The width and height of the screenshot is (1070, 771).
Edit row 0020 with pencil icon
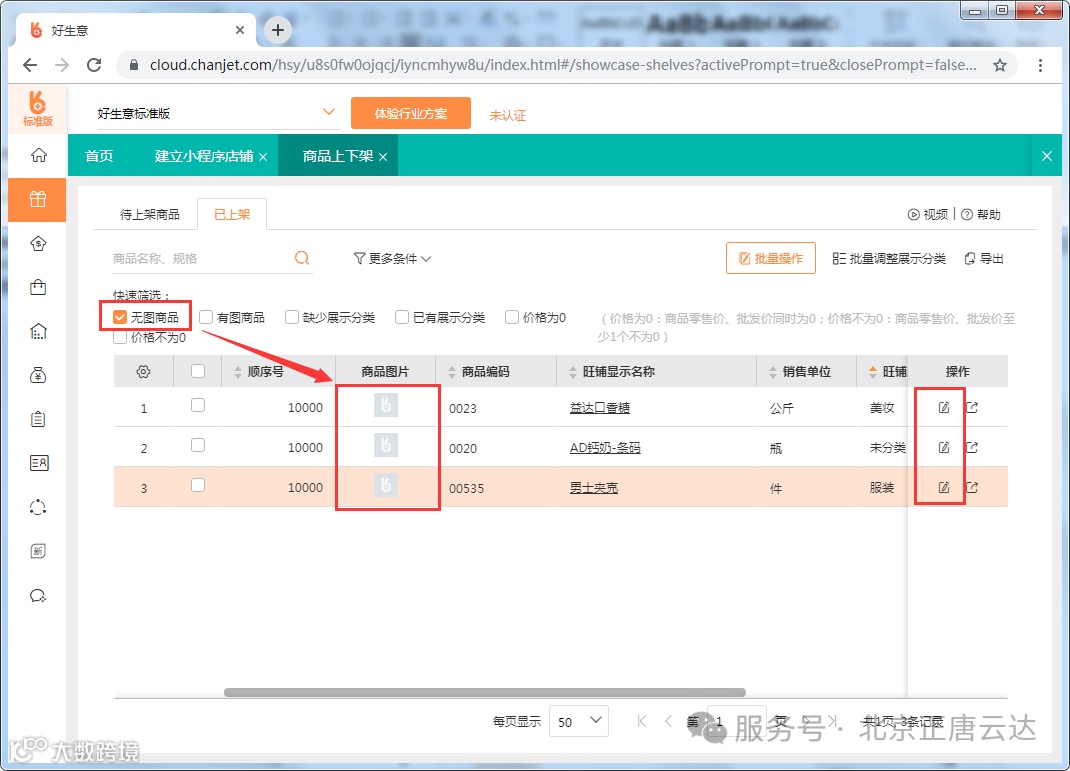point(944,448)
